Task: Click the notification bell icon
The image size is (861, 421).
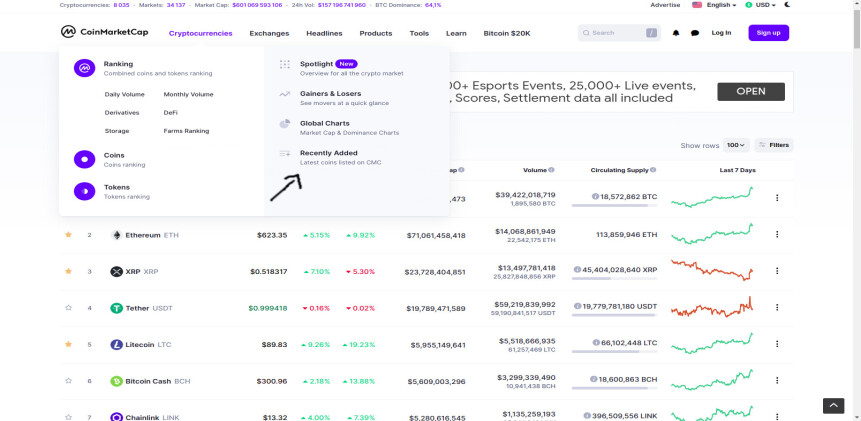Action: [676, 33]
